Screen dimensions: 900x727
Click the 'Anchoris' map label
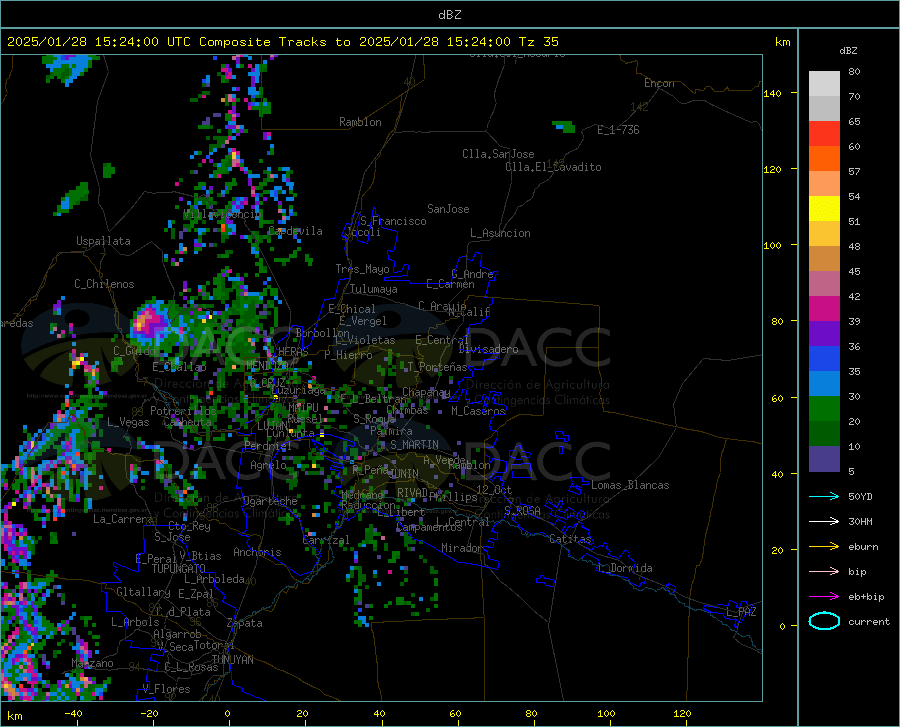257,552
